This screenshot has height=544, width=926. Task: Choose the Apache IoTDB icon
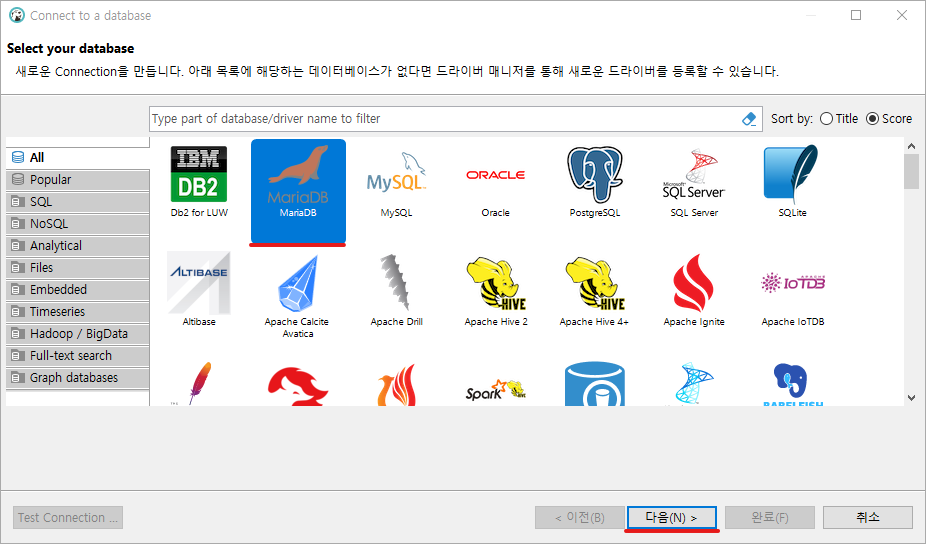[793, 283]
